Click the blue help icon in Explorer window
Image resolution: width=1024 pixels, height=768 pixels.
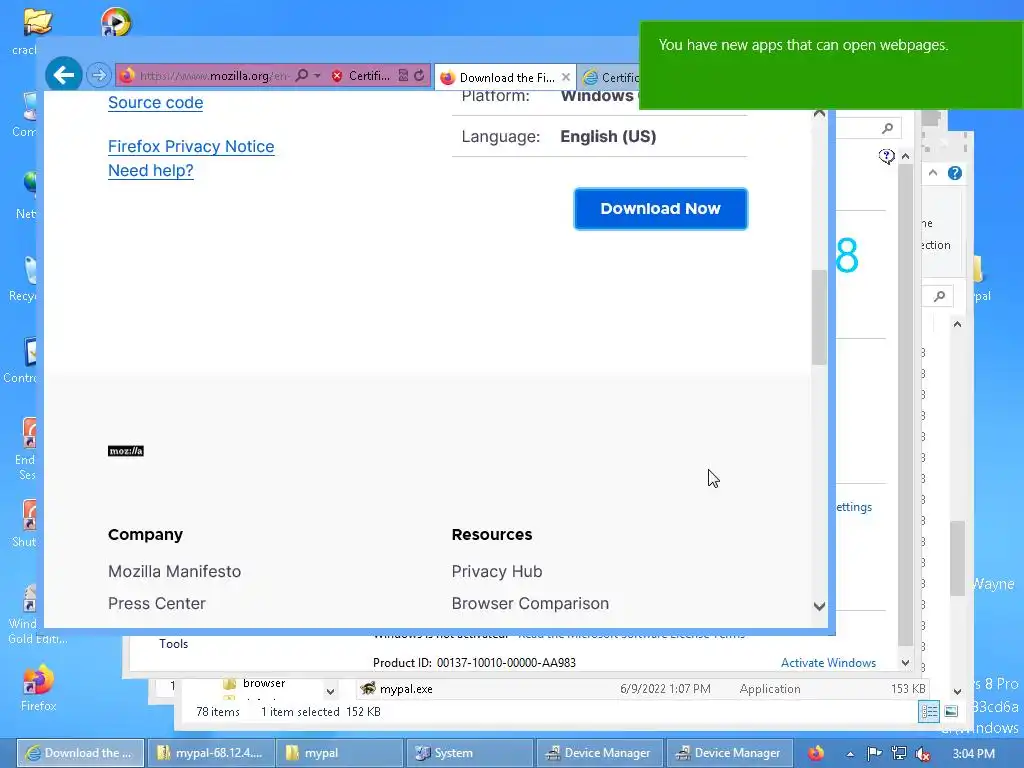pos(955,173)
